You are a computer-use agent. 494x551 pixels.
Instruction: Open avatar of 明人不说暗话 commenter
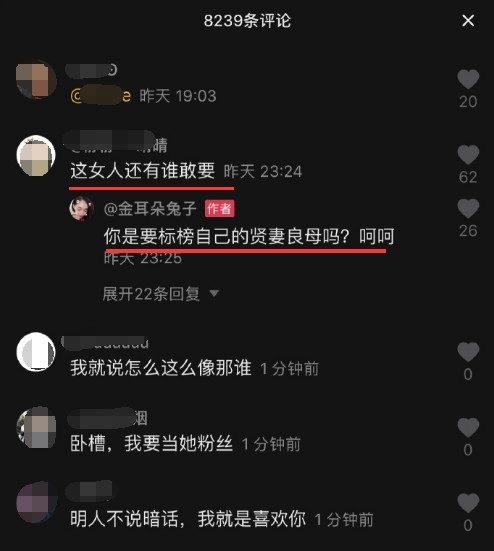click(x=36, y=503)
